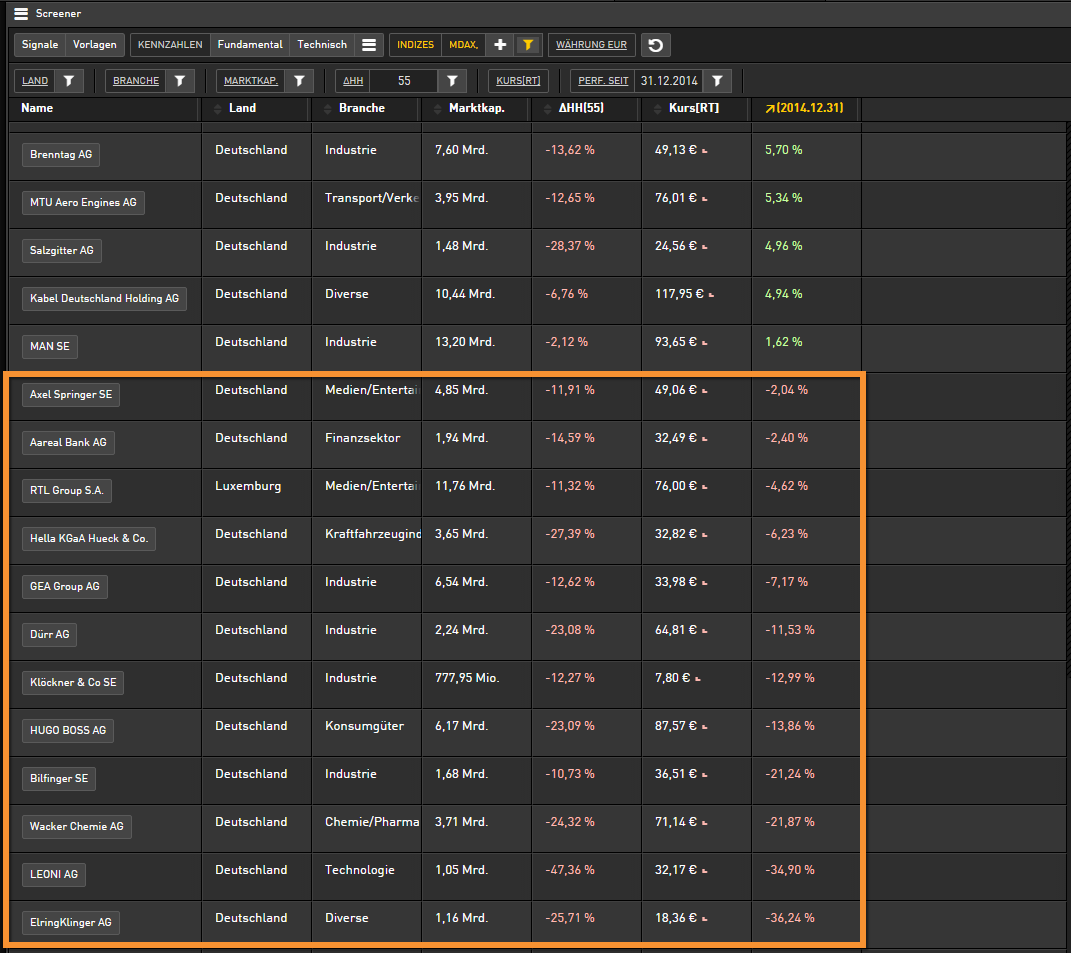Image resolution: width=1071 pixels, height=953 pixels.
Task: Open the Marktkap. filter funnel
Action: click(299, 81)
